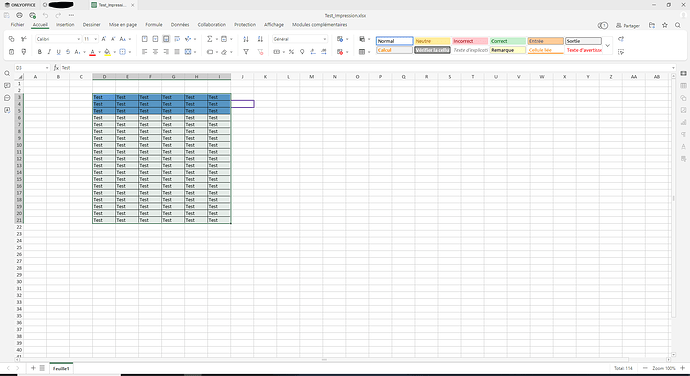Toggle the align bottom vertical alignment button
Image resolution: width=690 pixels, height=376 pixels.
tap(166, 39)
